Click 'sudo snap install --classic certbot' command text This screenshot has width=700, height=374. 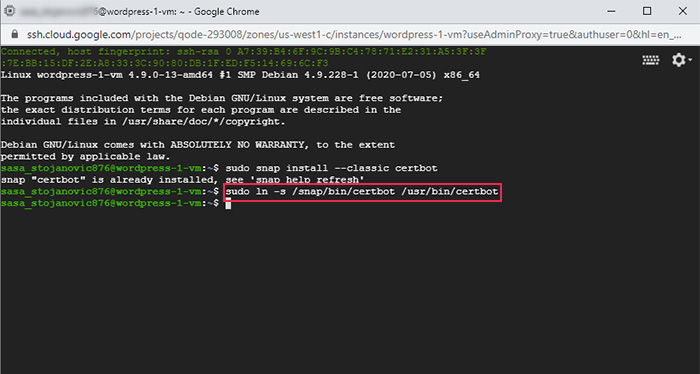[x=331, y=168]
